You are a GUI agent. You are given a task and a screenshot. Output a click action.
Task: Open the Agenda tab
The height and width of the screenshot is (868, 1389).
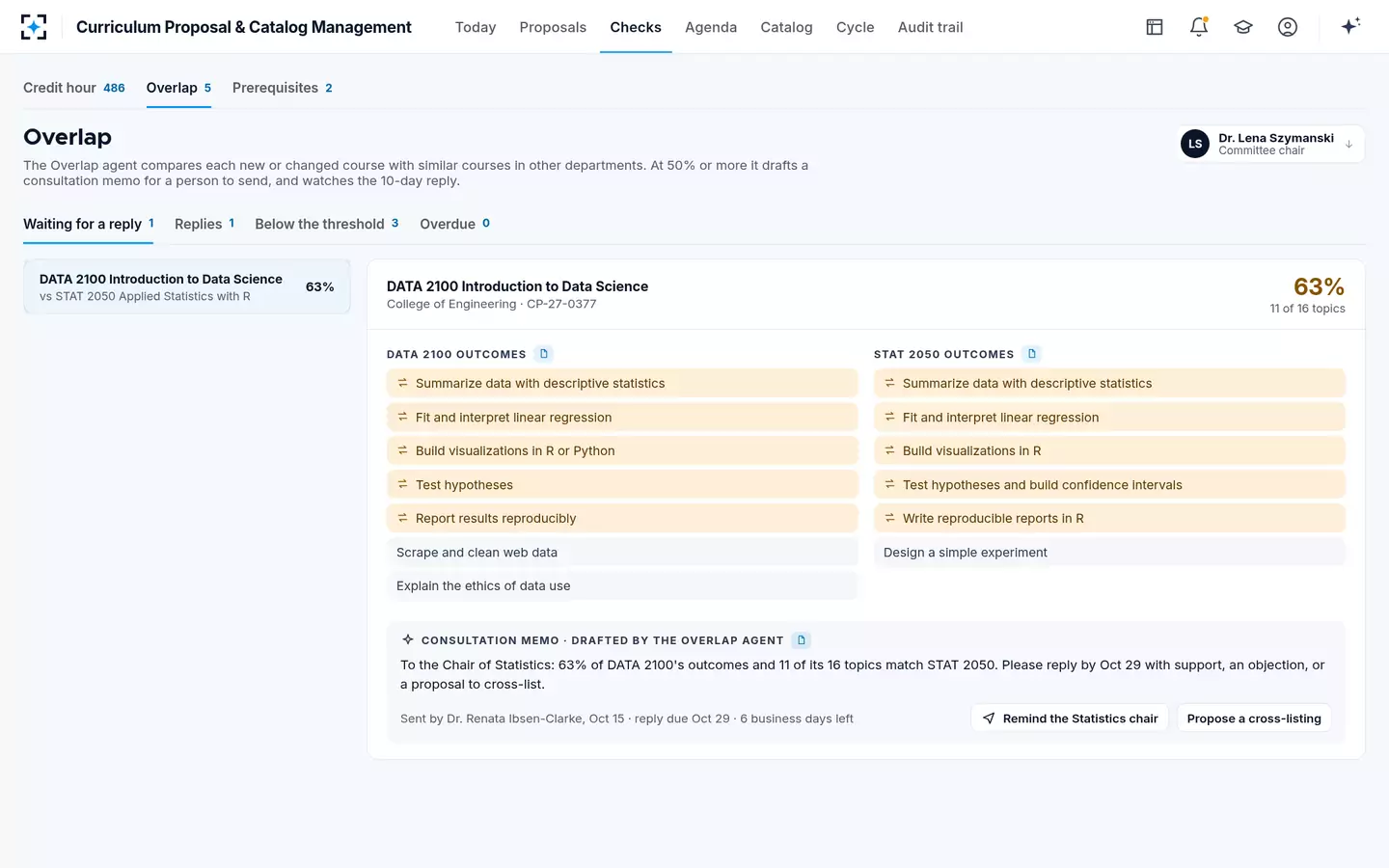[711, 27]
